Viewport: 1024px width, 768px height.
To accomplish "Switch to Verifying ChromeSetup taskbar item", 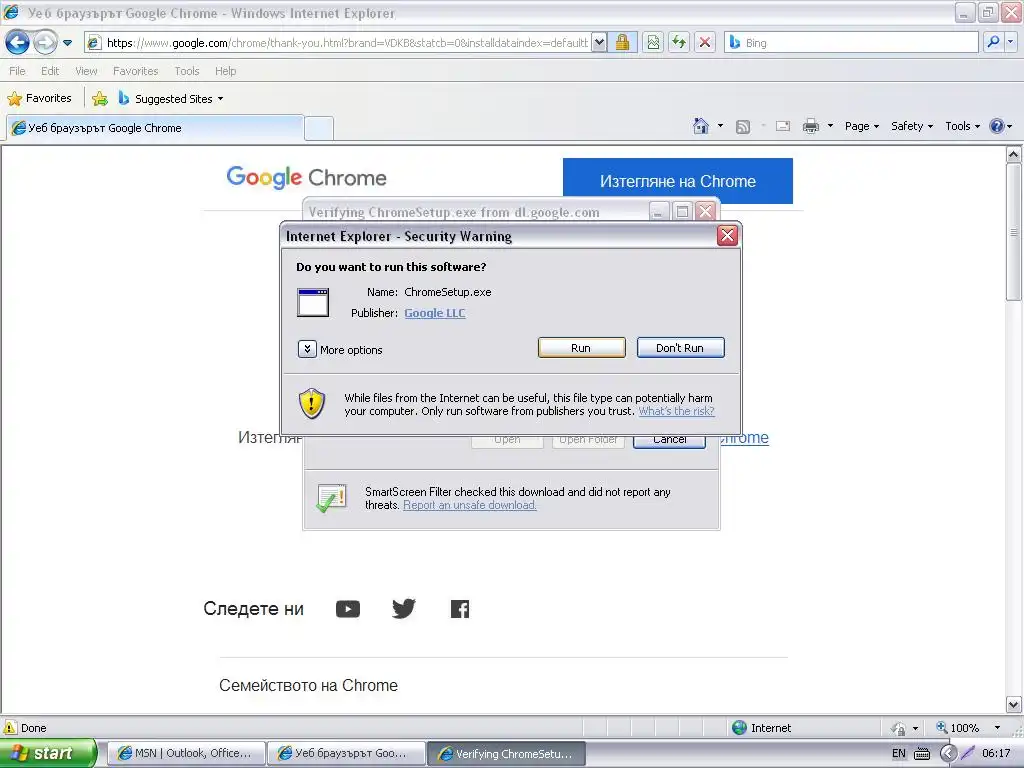I will click(506, 754).
